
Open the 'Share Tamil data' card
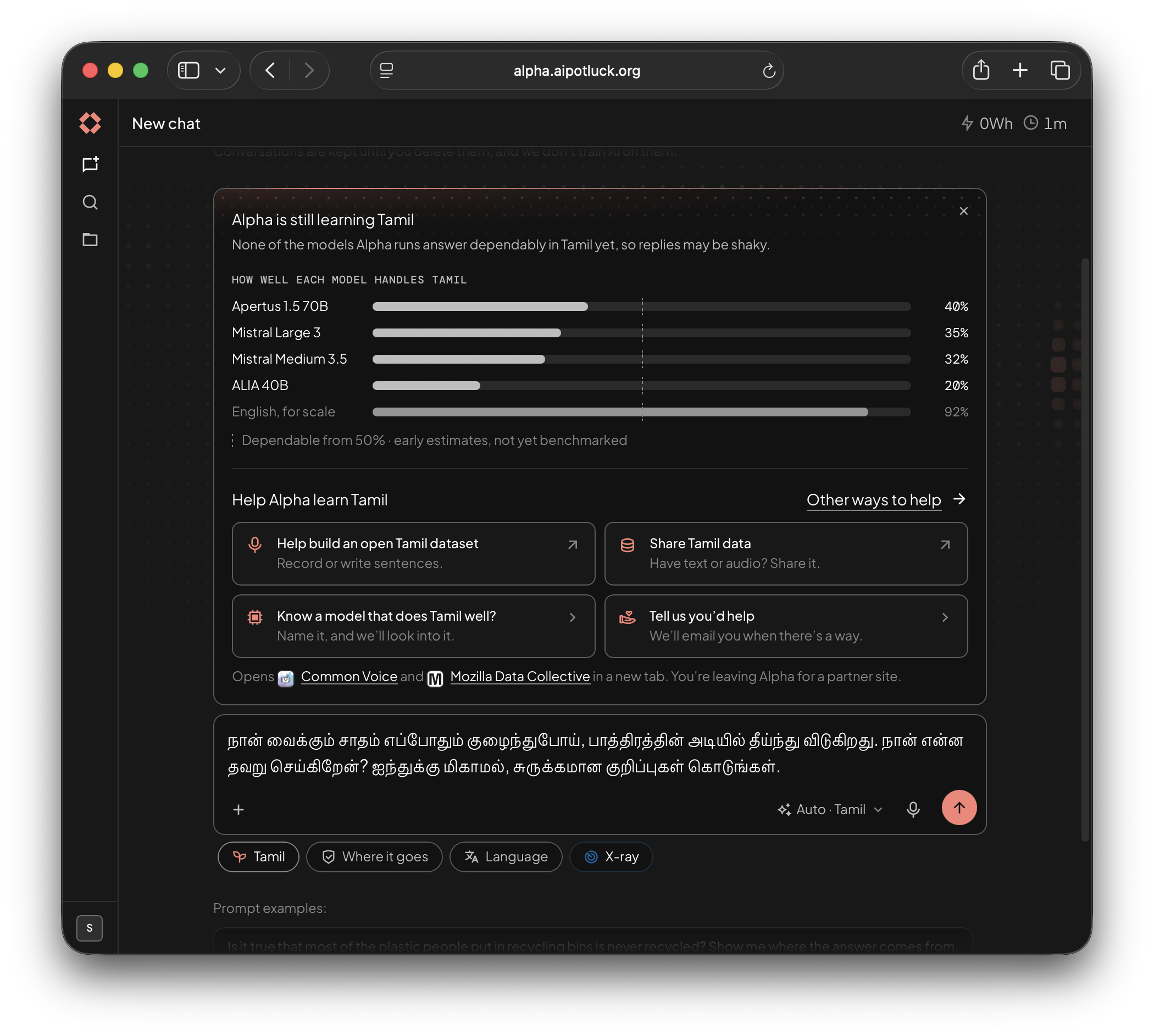click(786, 553)
